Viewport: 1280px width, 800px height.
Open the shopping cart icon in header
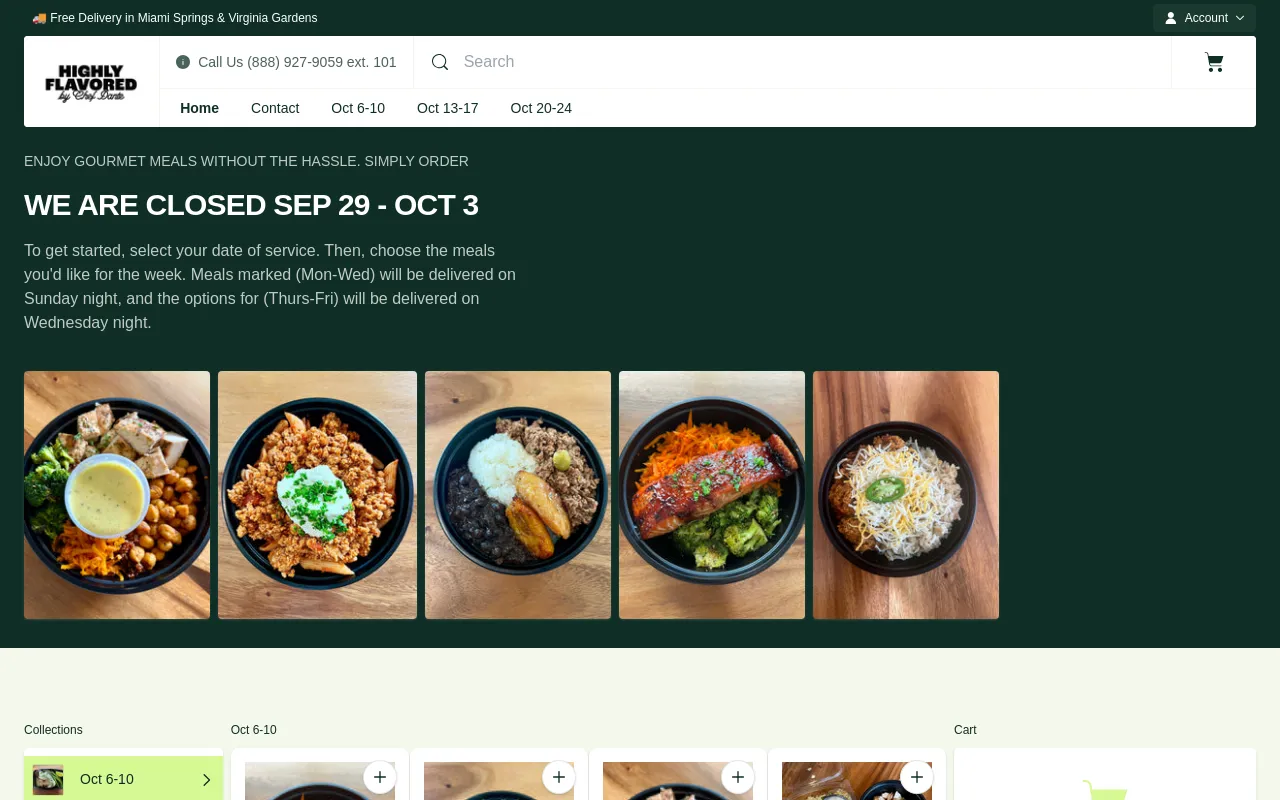tap(1214, 62)
